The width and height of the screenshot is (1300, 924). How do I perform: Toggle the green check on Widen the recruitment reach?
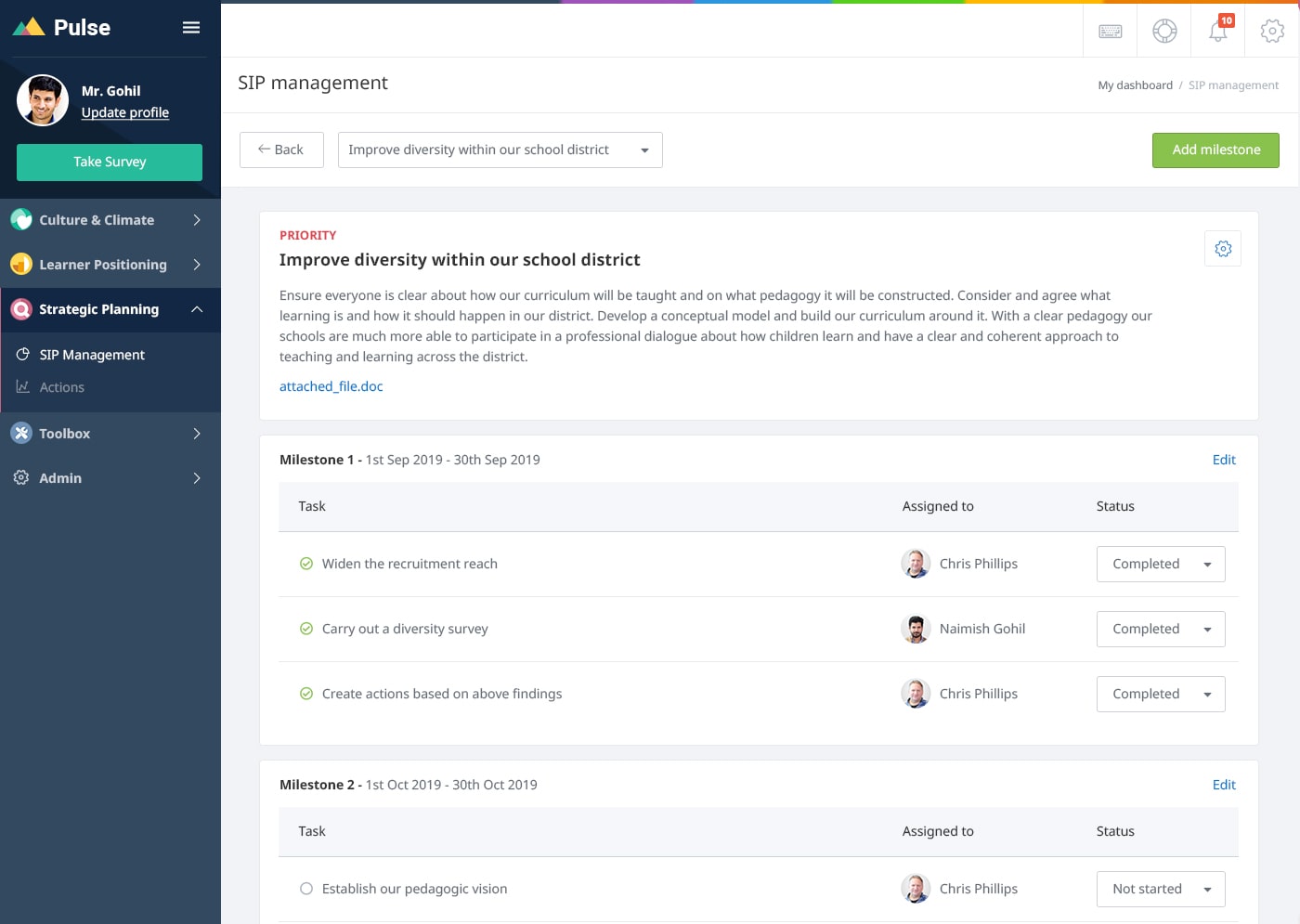(x=306, y=564)
